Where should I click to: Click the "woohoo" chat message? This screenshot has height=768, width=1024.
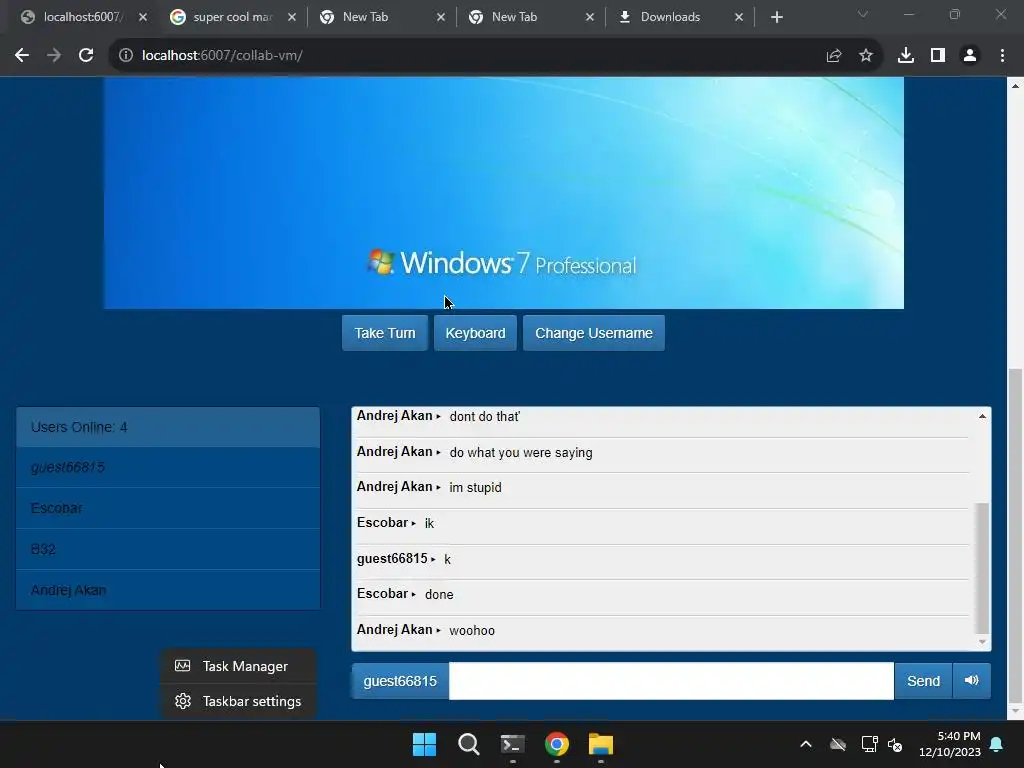click(x=472, y=631)
